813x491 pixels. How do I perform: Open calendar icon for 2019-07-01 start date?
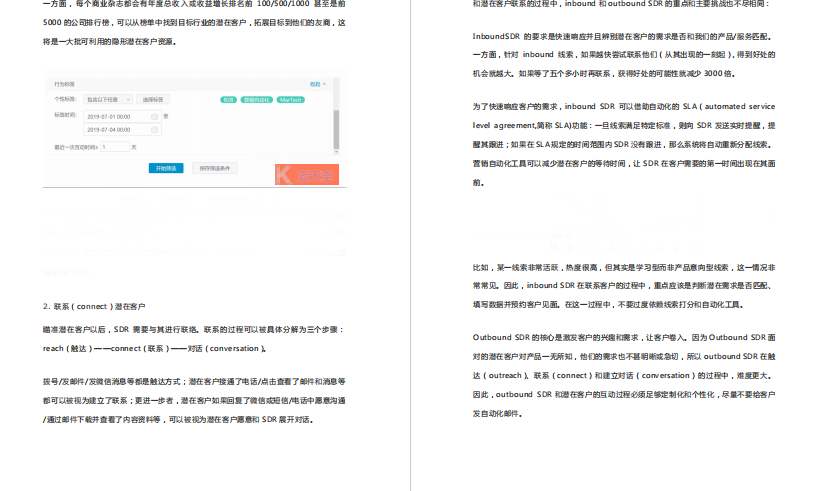[x=154, y=116]
